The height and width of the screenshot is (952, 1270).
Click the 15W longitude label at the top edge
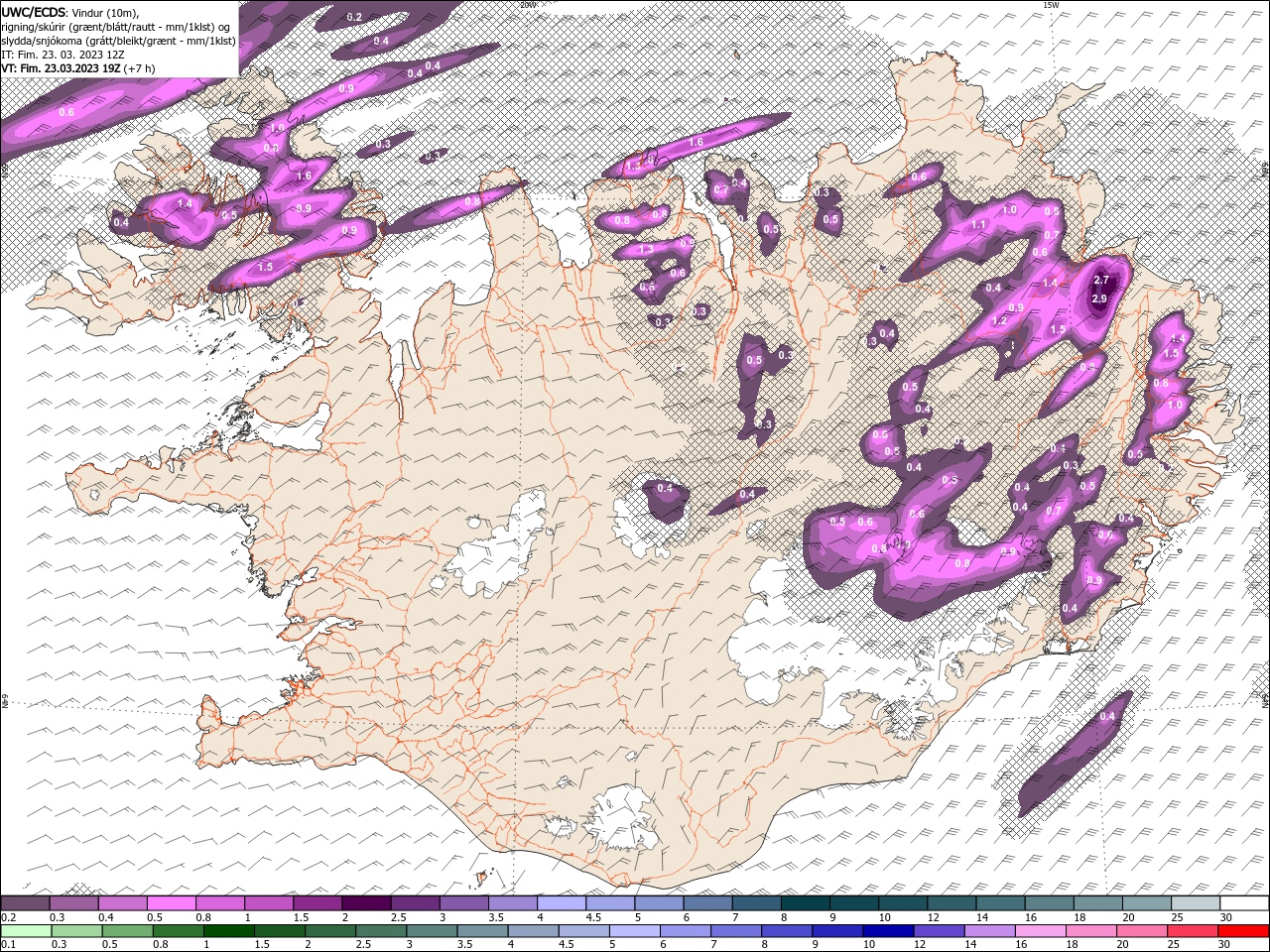click(1051, 5)
